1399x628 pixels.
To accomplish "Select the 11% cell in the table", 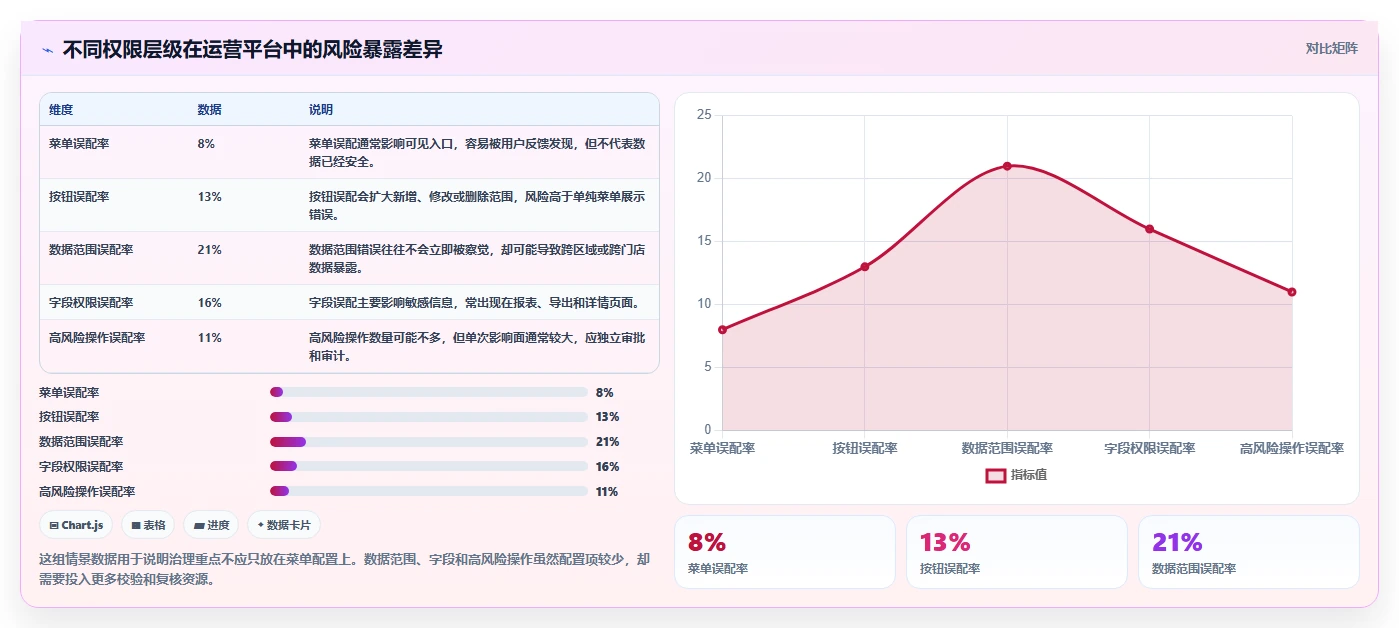I will 210,338.
